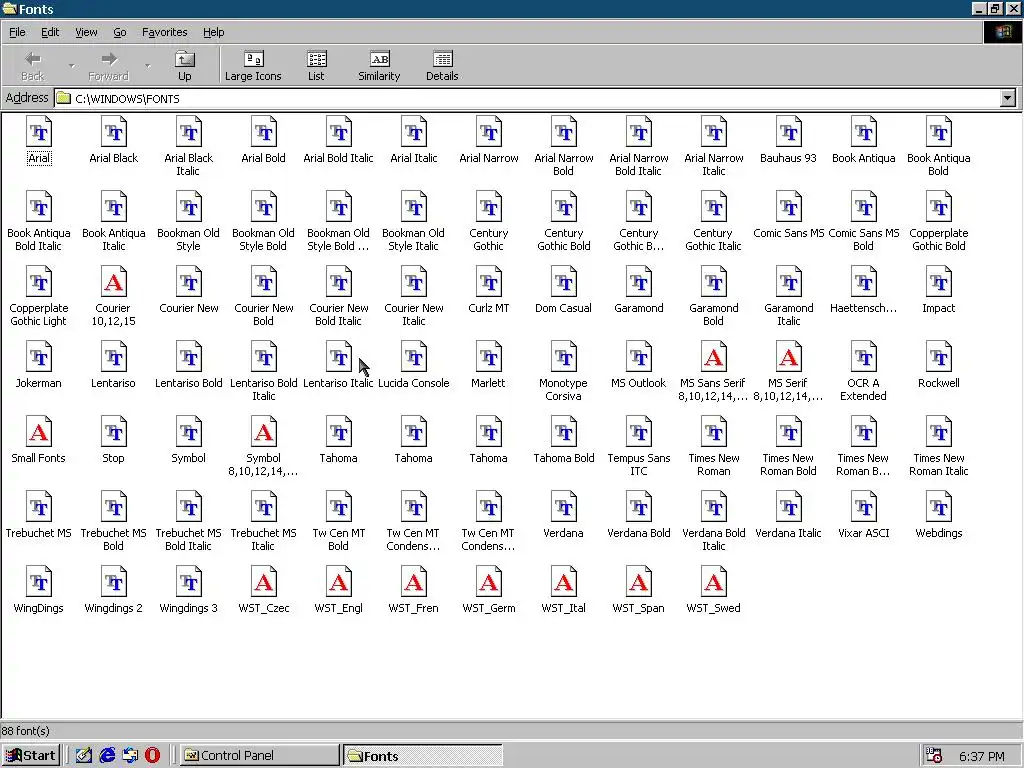Click the WST_Swed font icon

(x=713, y=583)
